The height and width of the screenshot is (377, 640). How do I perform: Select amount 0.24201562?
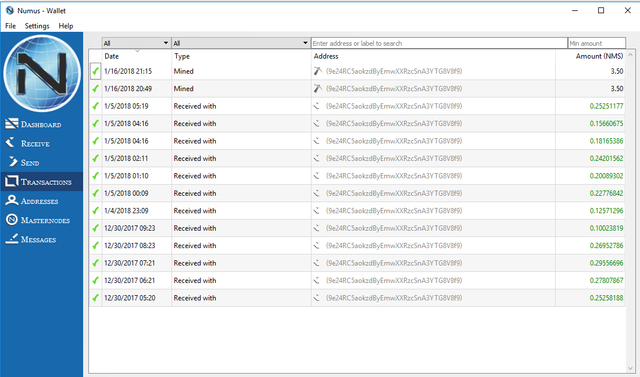pos(606,158)
